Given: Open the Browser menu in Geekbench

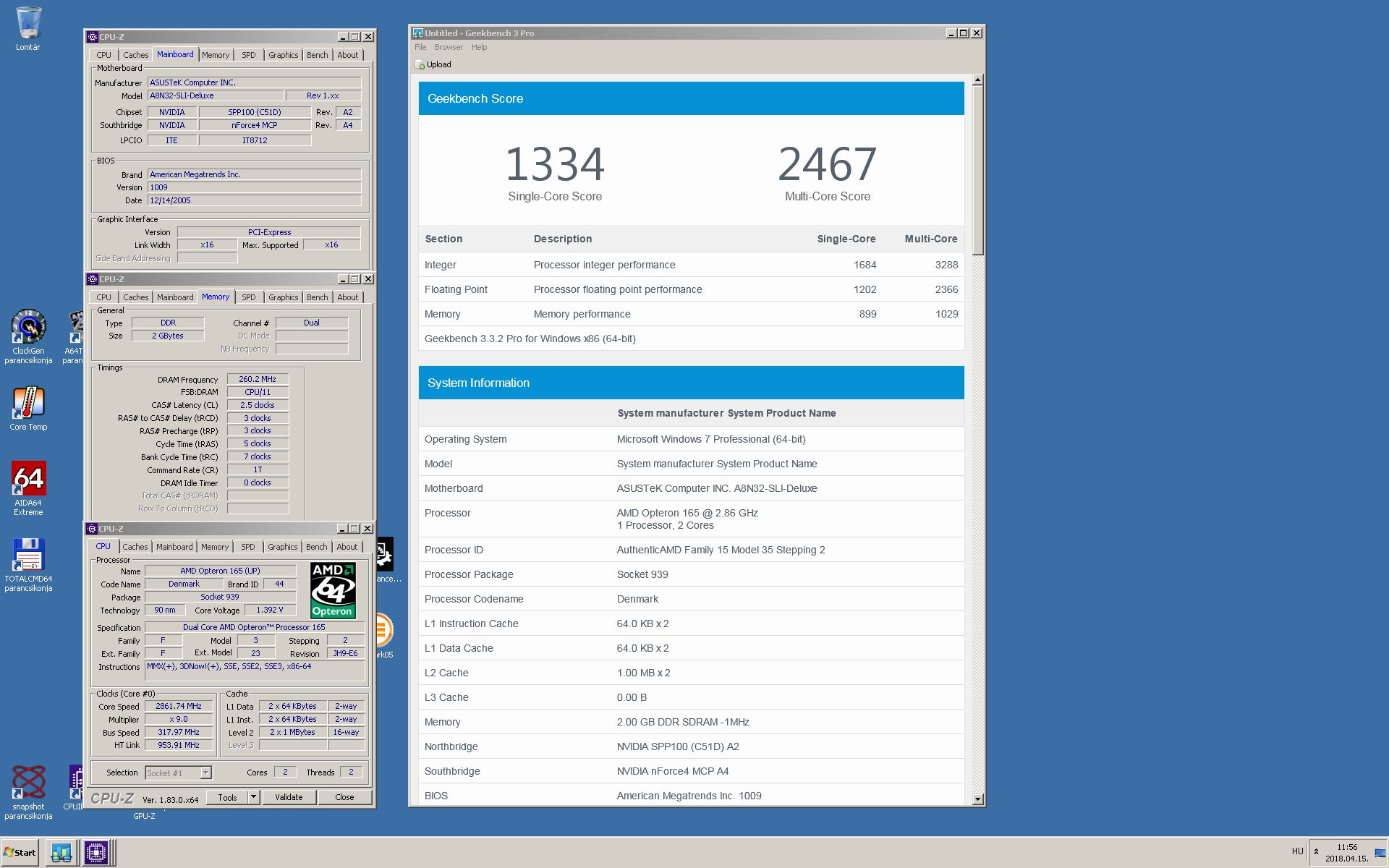Looking at the screenshot, I should tap(449, 47).
